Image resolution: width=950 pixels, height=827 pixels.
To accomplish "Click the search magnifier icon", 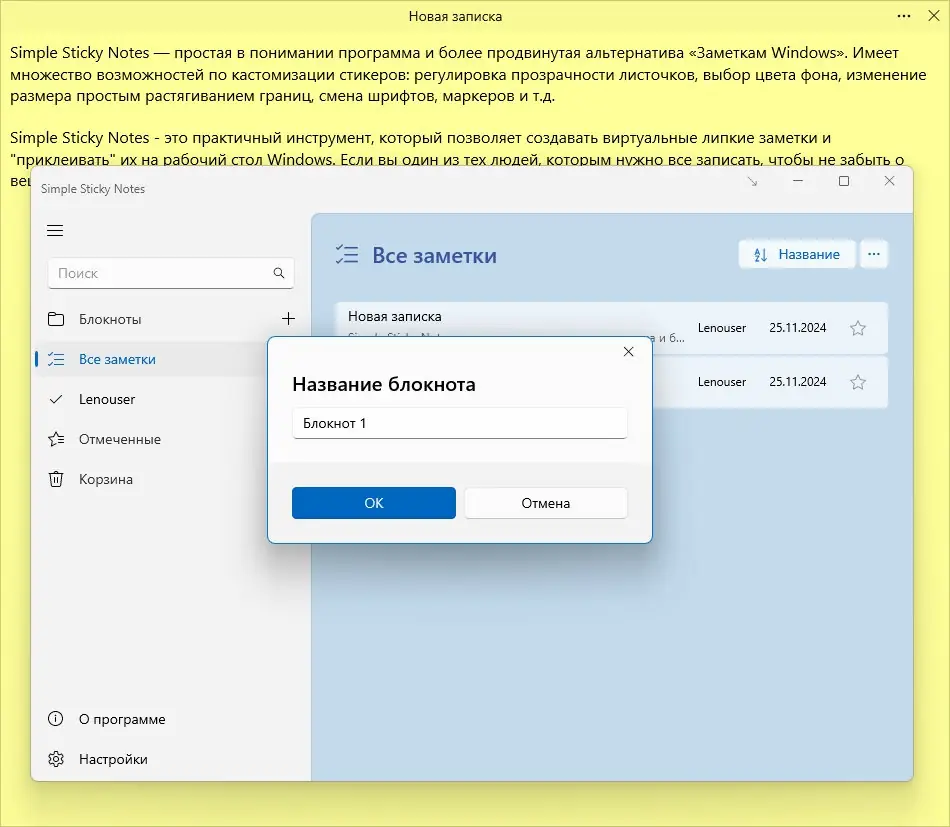I will pyautogui.click(x=279, y=273).
